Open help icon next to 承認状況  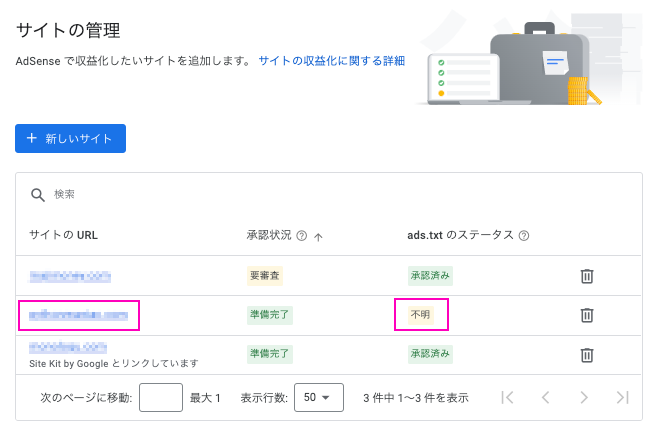tap(302, 236)
